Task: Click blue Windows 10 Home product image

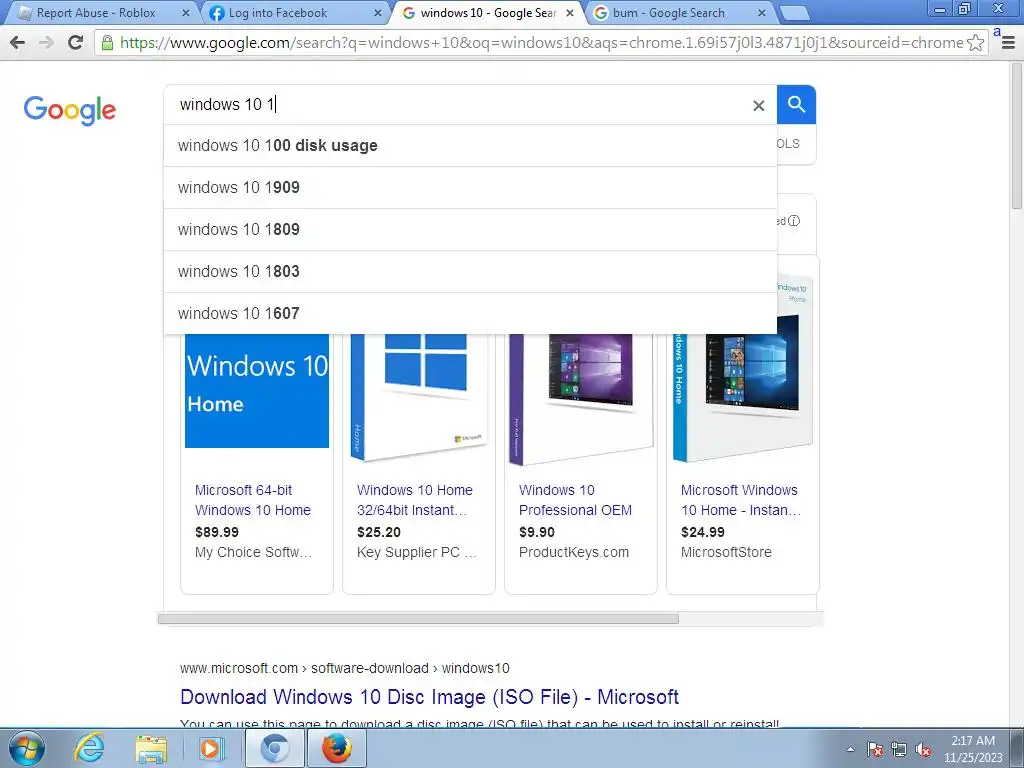Action: [257, 391]
